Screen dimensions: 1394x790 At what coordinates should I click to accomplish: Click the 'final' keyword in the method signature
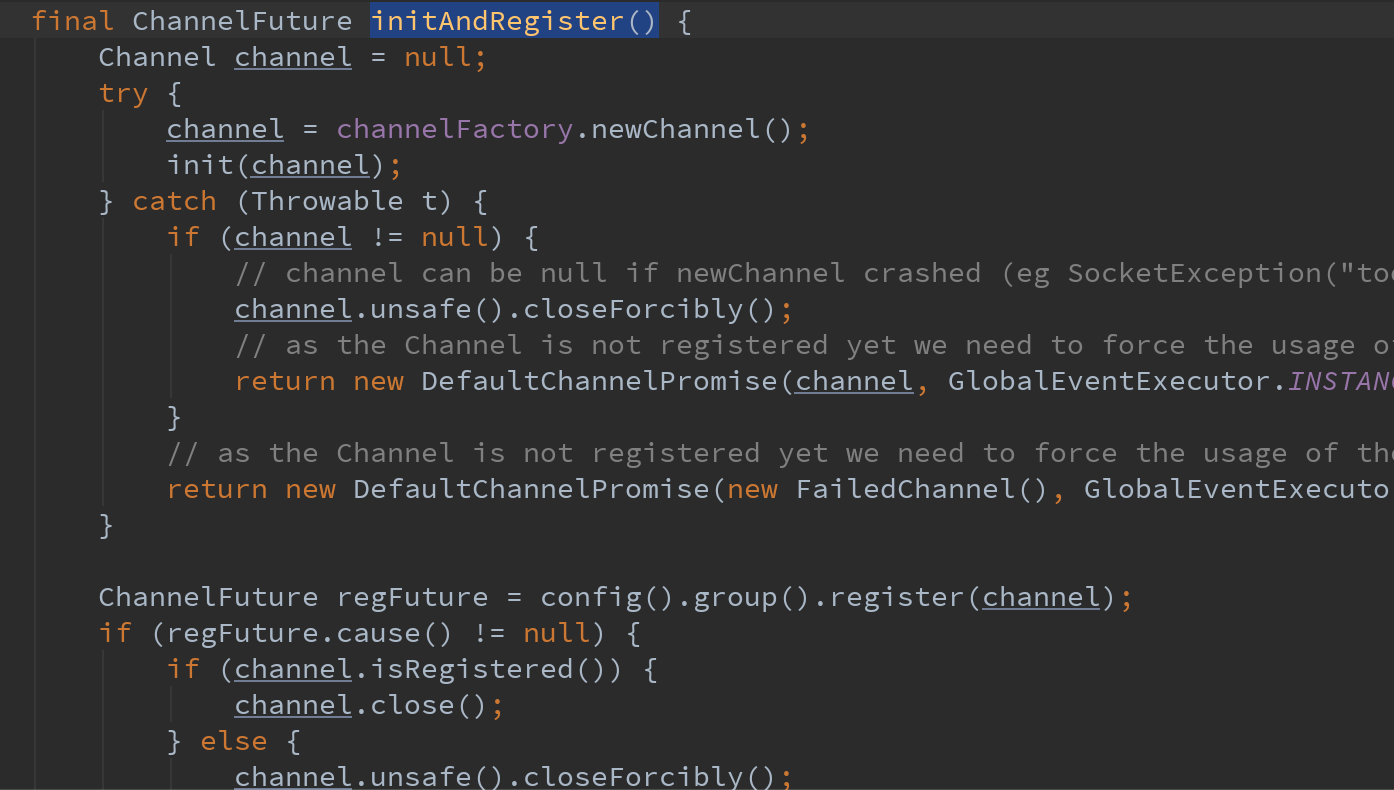pyautogui.click(x=73, y=21)
